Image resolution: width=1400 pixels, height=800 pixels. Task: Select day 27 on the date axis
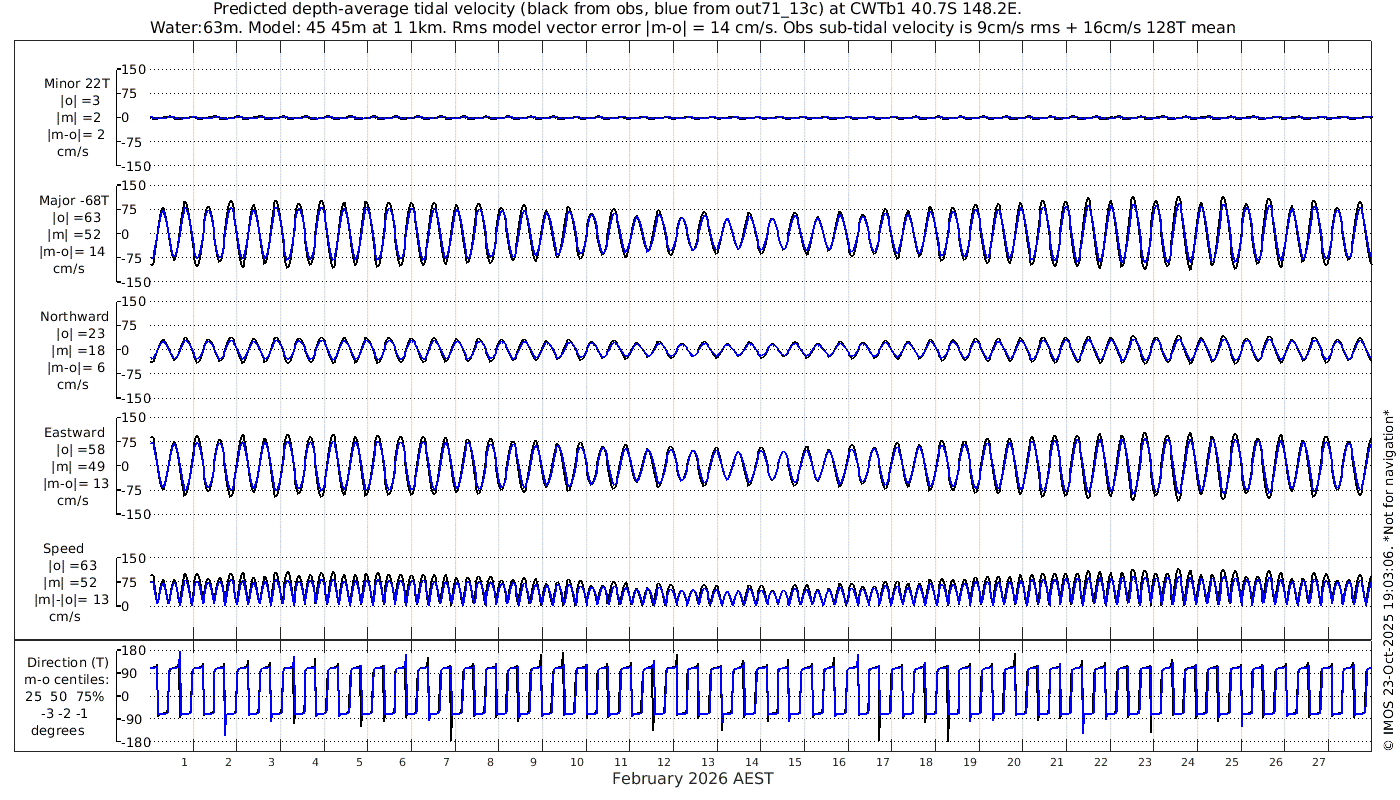pyautogui.click(x=1319, y=762)
